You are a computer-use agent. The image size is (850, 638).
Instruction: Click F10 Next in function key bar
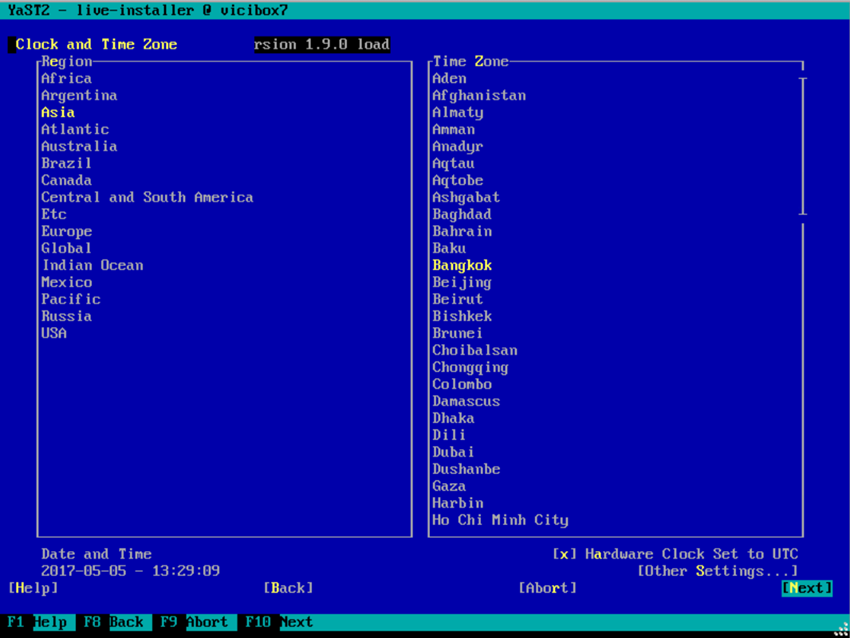pyautogui.click(x=277, y=622)
